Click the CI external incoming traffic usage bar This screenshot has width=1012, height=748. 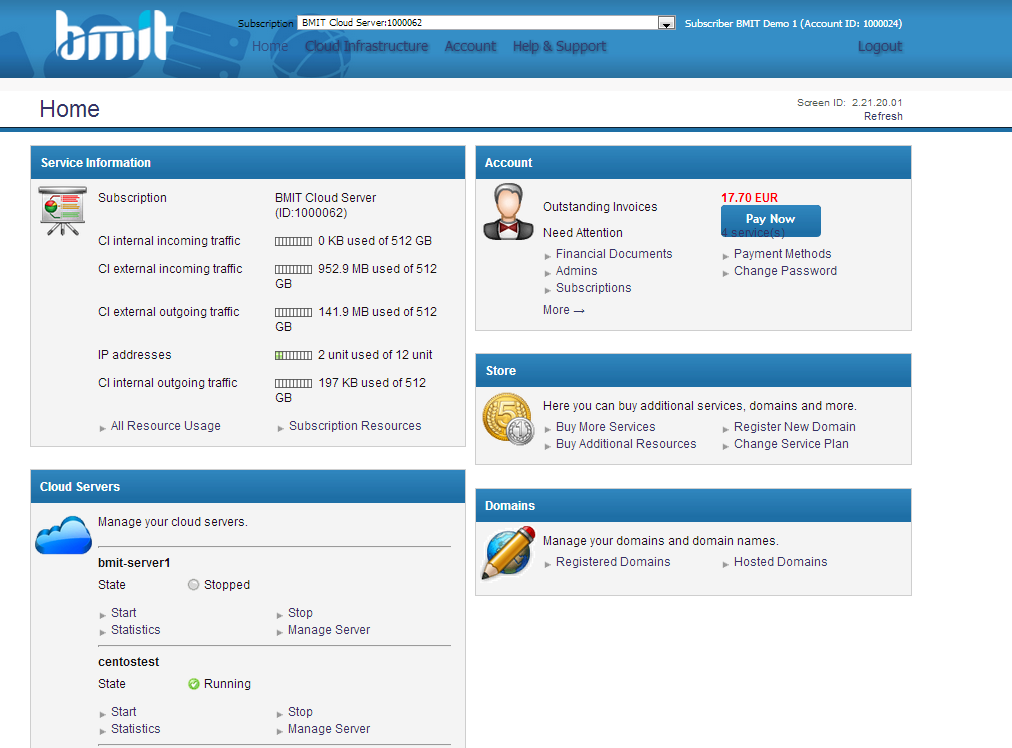coord(294,269)
